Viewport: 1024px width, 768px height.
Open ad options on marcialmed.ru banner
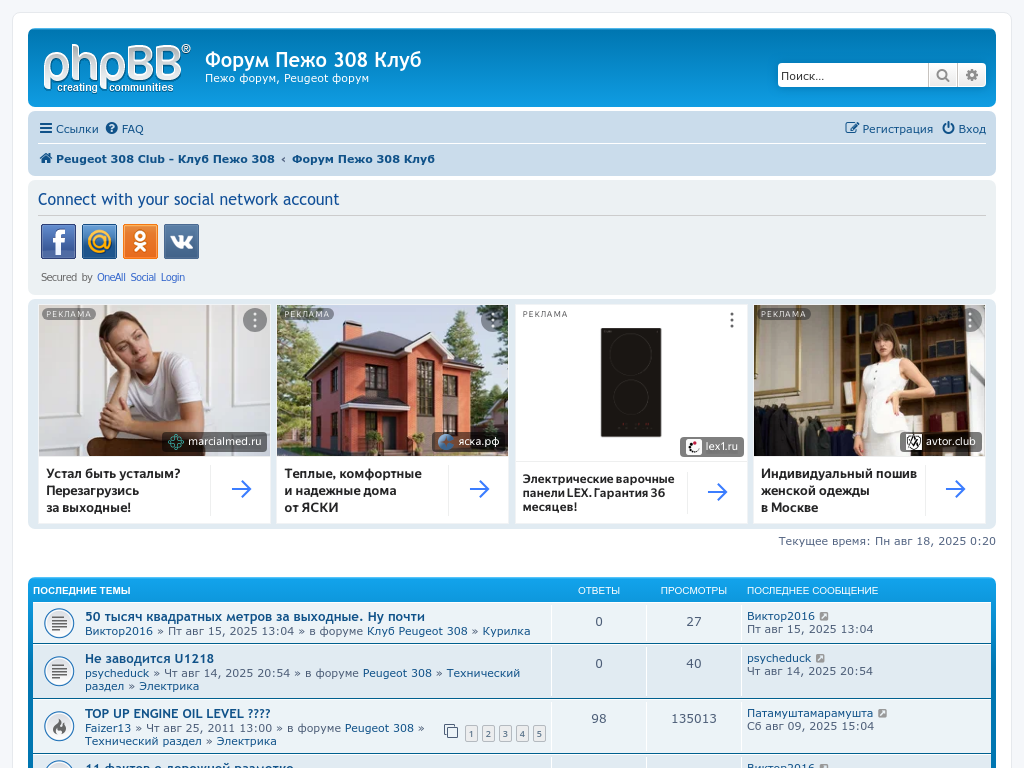tap(255, 320)
